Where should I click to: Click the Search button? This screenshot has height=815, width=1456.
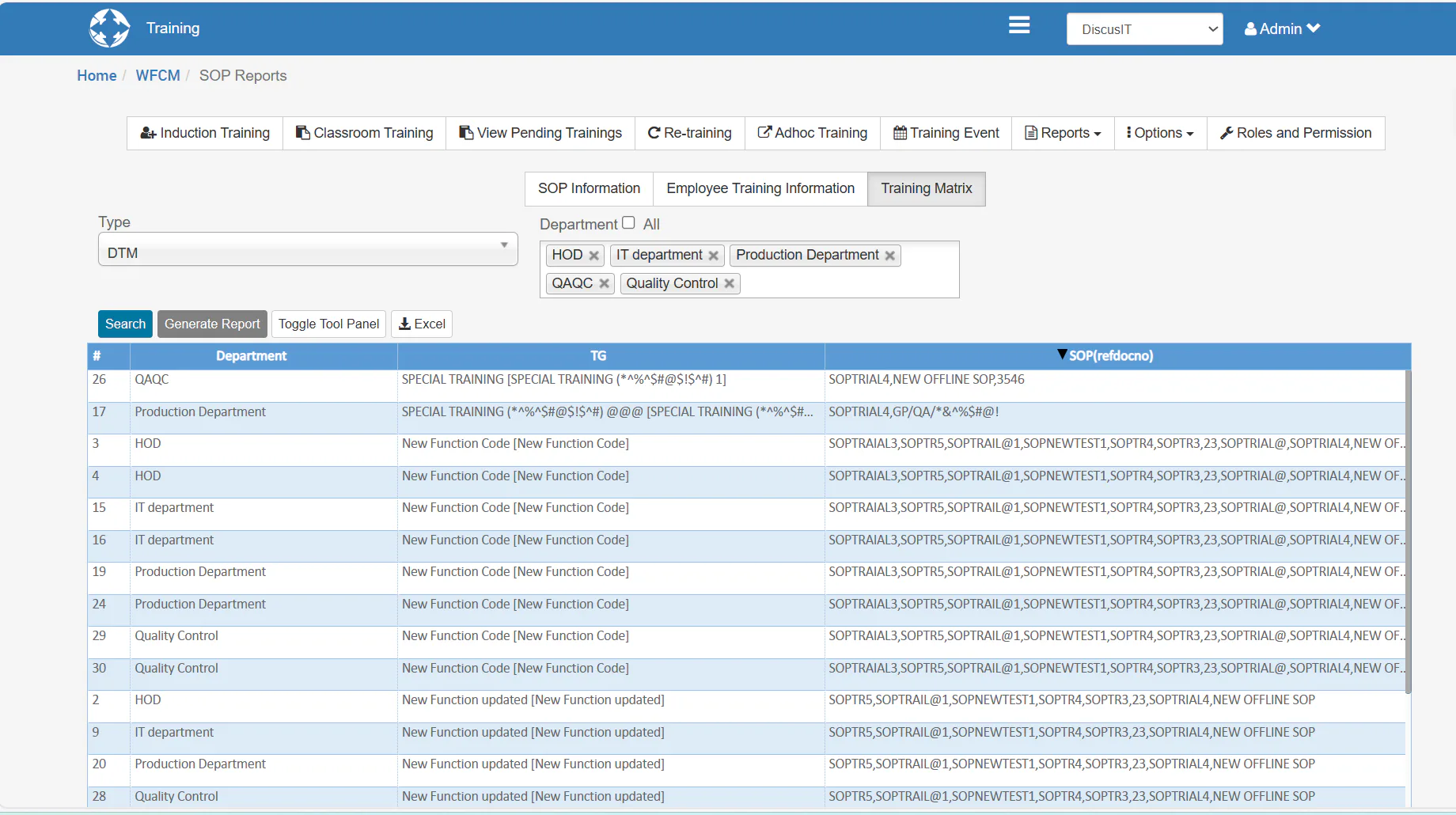click(125, 324)
